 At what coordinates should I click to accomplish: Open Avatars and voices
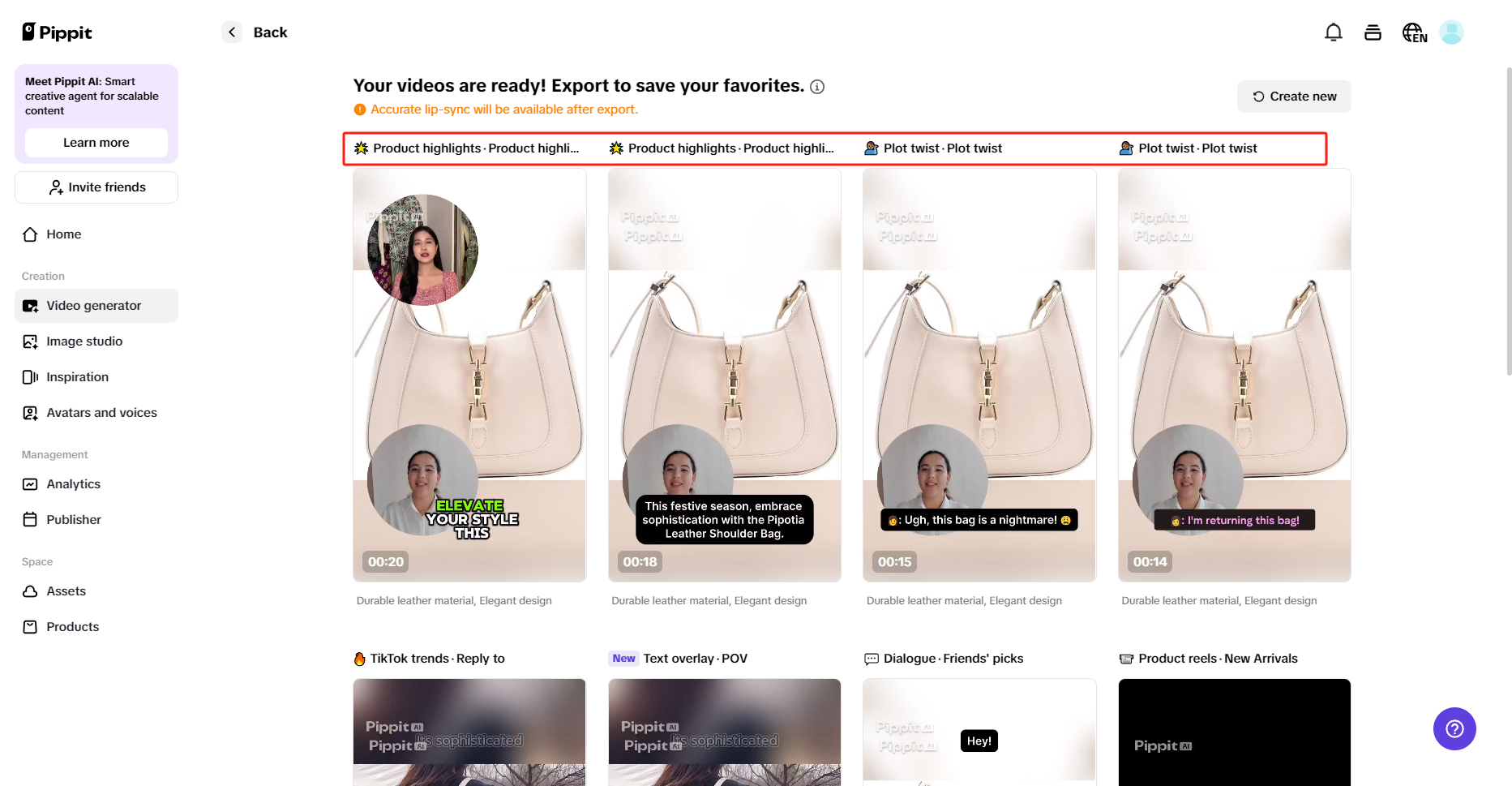[101, 412]
